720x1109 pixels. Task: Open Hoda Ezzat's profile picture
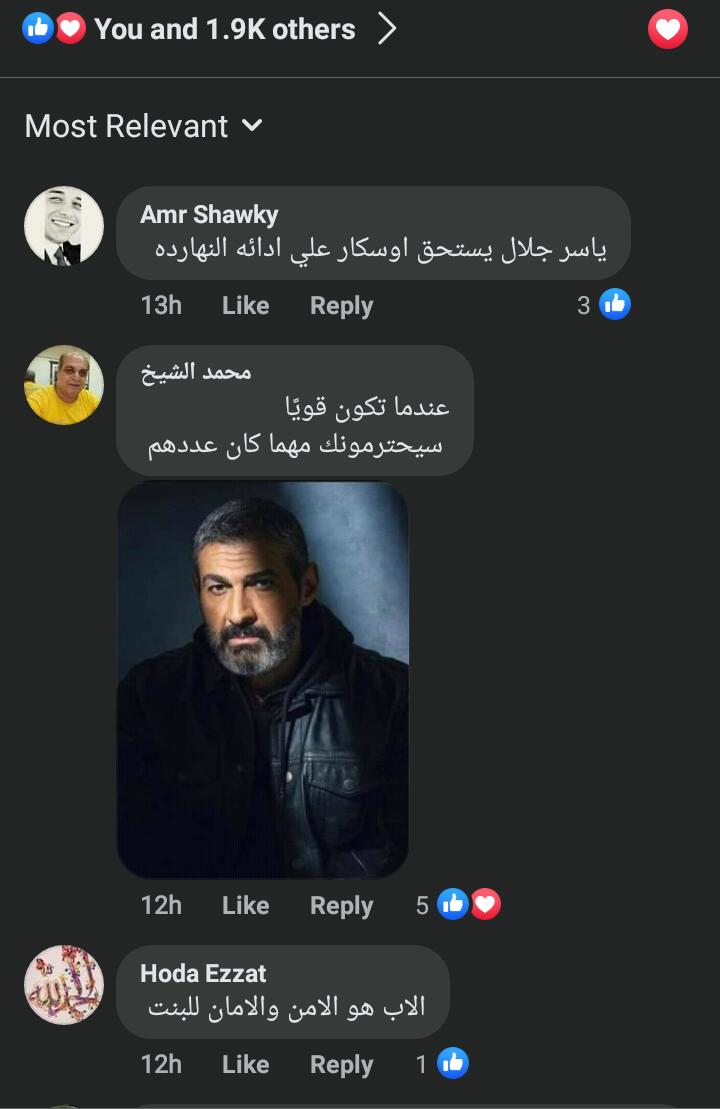[x=64, y=985]
